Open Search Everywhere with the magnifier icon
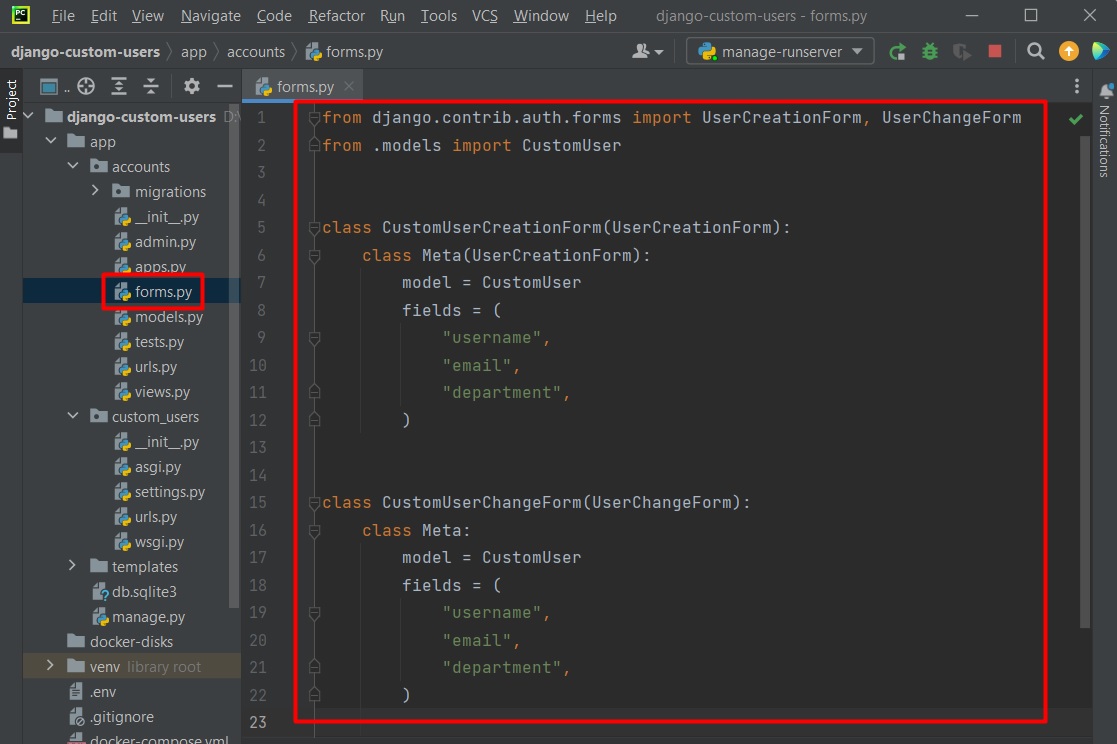 tap(1035, 51)
